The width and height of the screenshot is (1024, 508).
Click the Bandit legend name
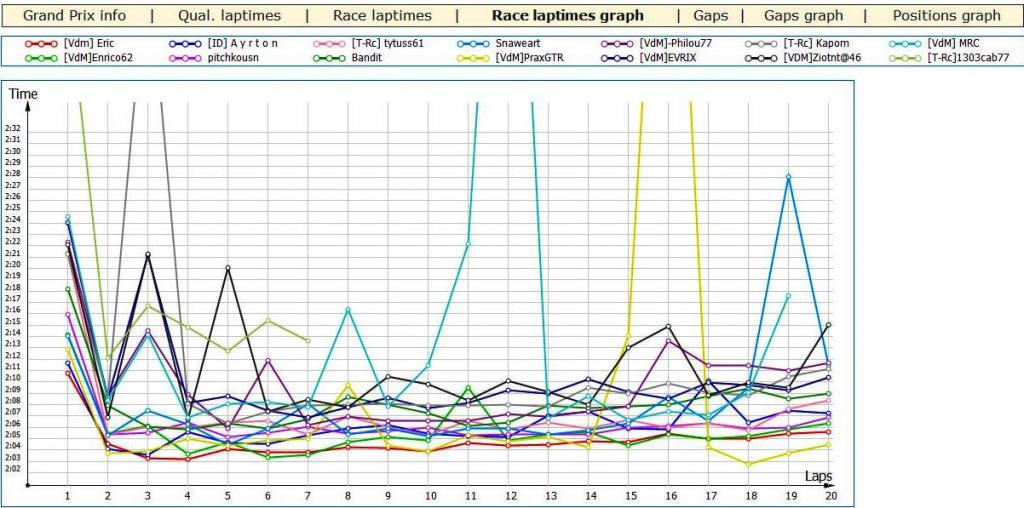[x=366, y=58]
